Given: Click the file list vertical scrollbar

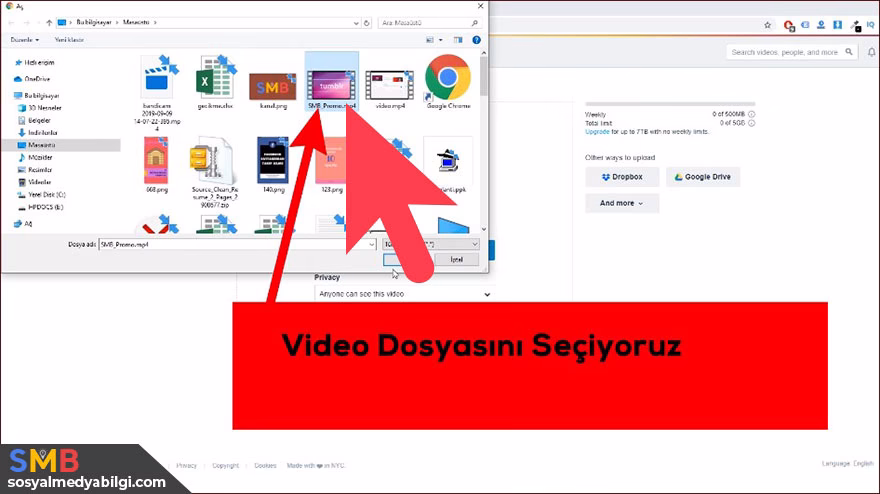Looking at the screenshot, I should pyautogui.click(x=483, y=141).
